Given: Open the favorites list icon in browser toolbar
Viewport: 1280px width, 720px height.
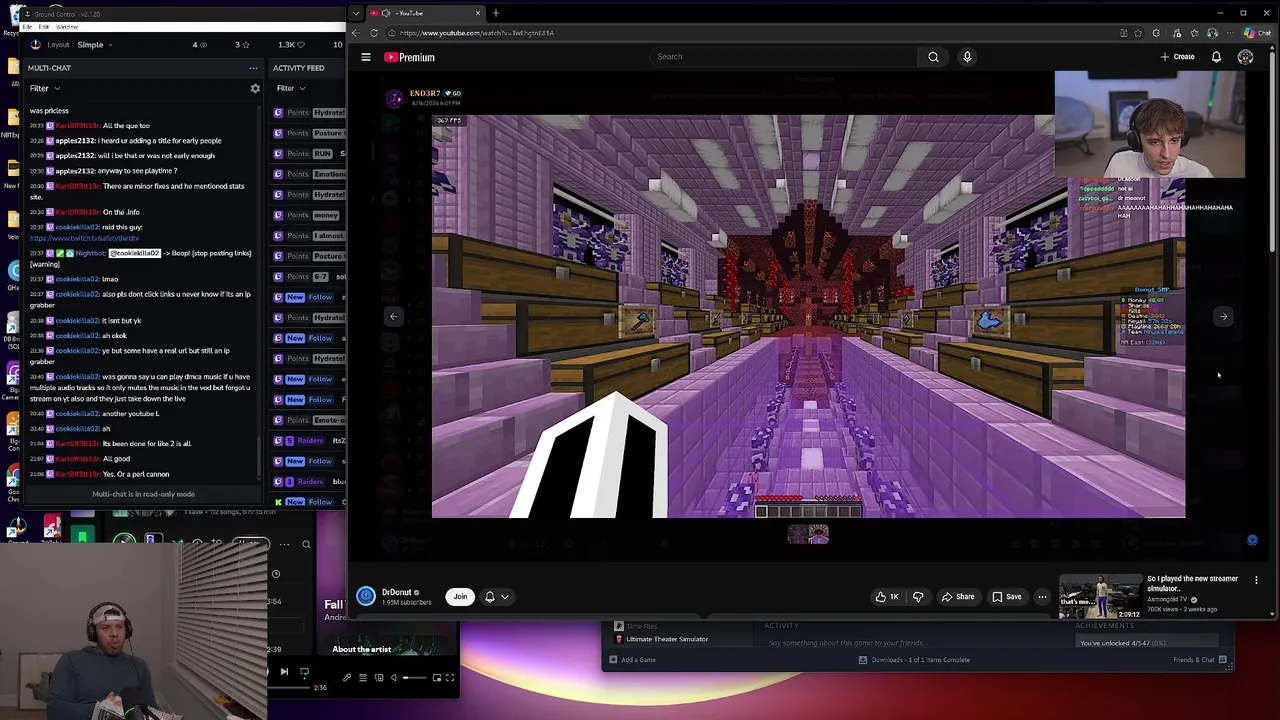Looking at the screenshot, I should click(x=1194, y=33).
